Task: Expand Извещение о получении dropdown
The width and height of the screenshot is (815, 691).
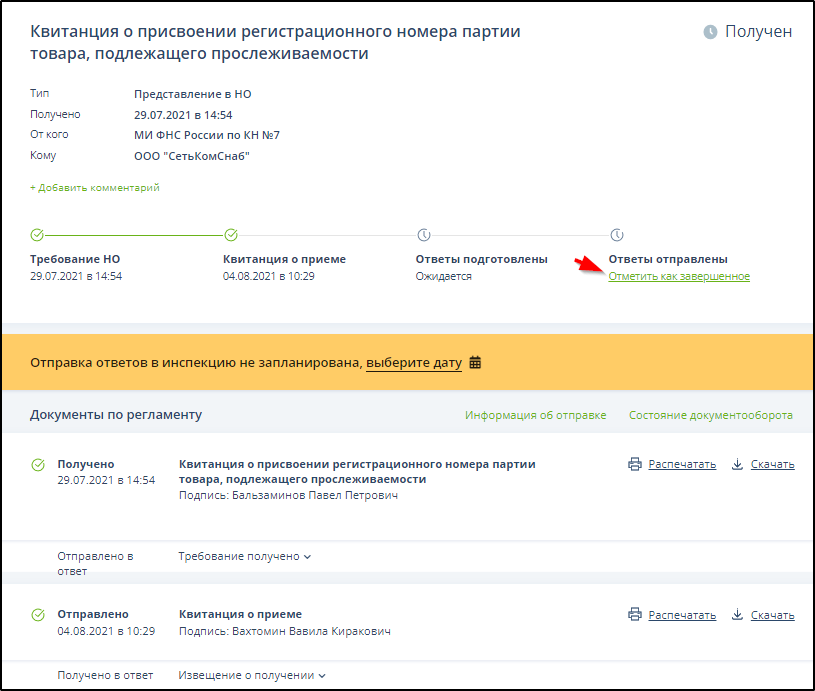Action: point(251,675)
